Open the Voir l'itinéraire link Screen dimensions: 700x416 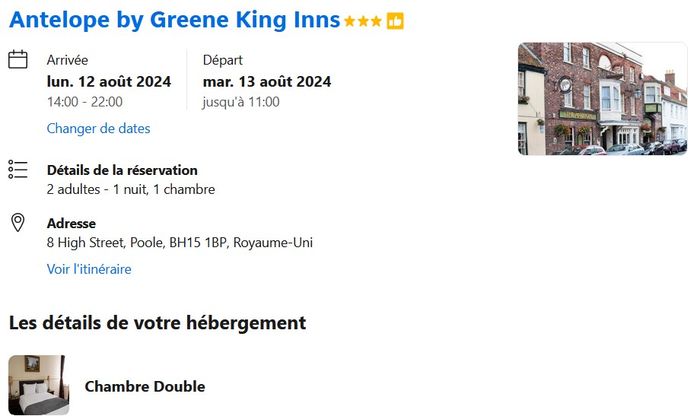(x=89, y=269)
